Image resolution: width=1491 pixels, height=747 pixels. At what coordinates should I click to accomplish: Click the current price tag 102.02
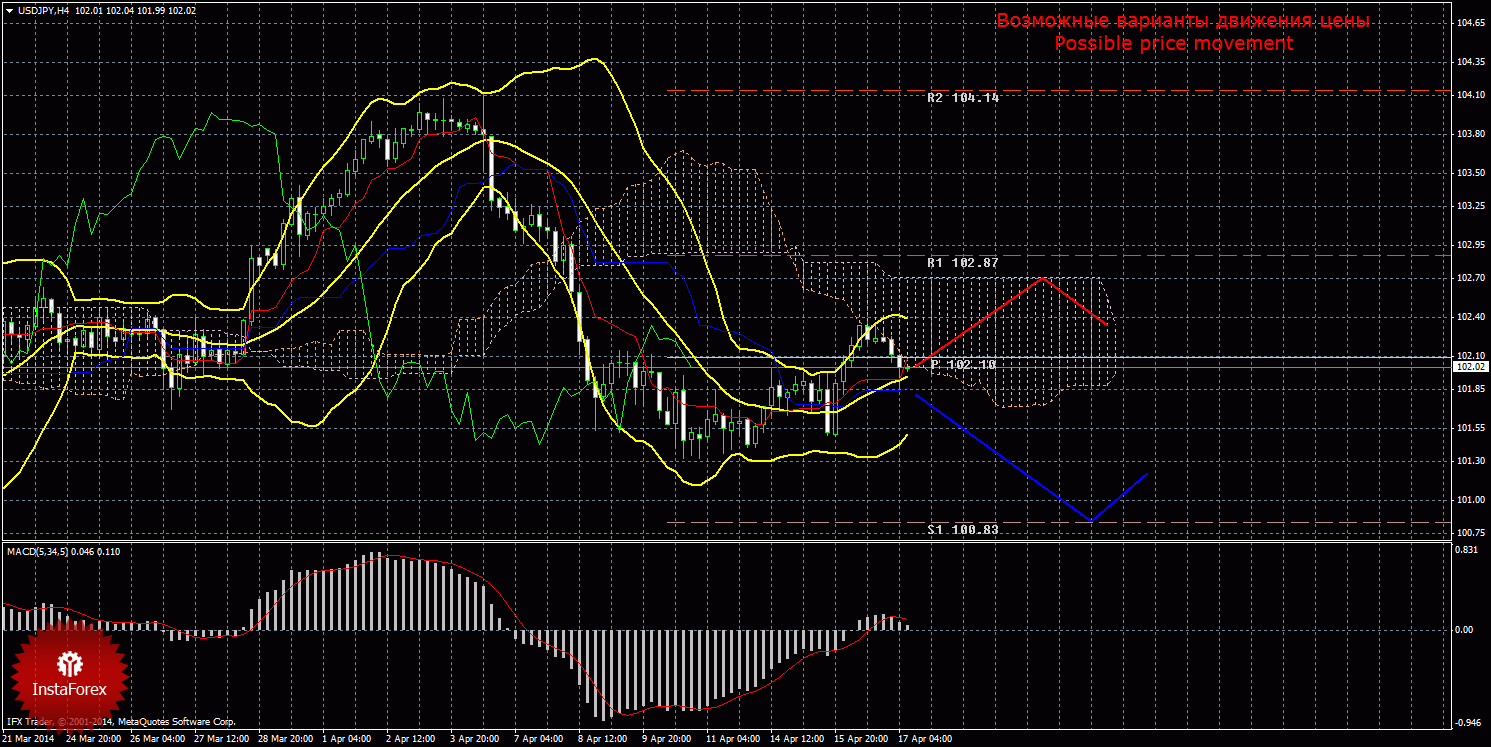[x=1469, y=367]
